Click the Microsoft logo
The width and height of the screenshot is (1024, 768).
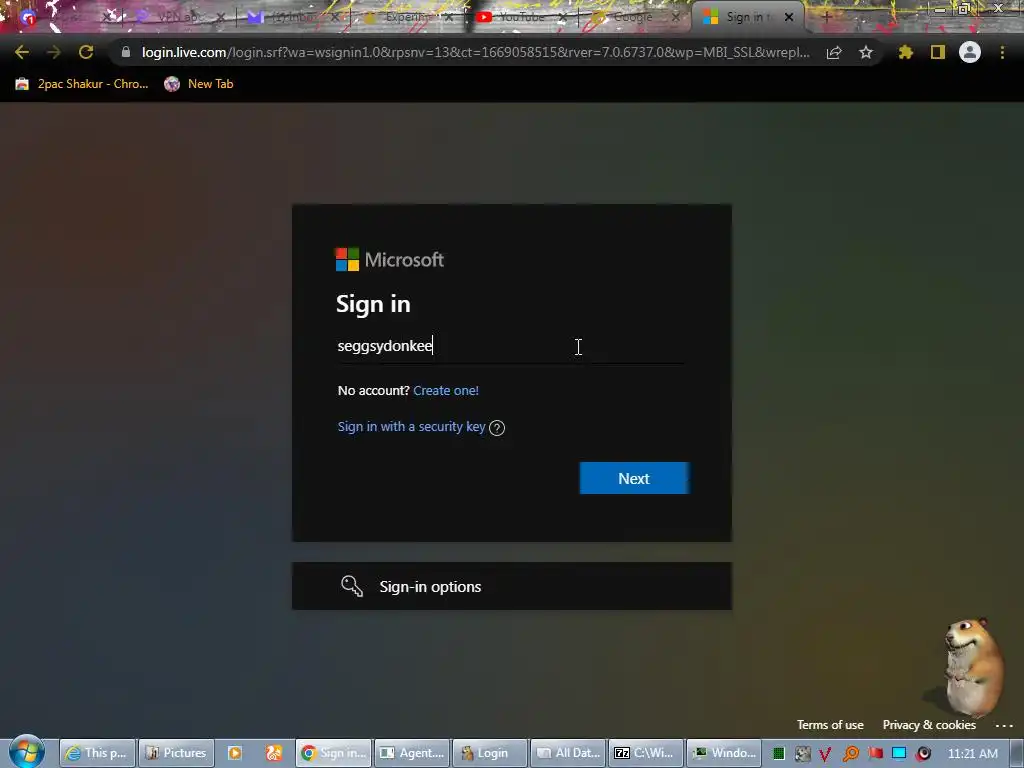(x=390, y=259)
